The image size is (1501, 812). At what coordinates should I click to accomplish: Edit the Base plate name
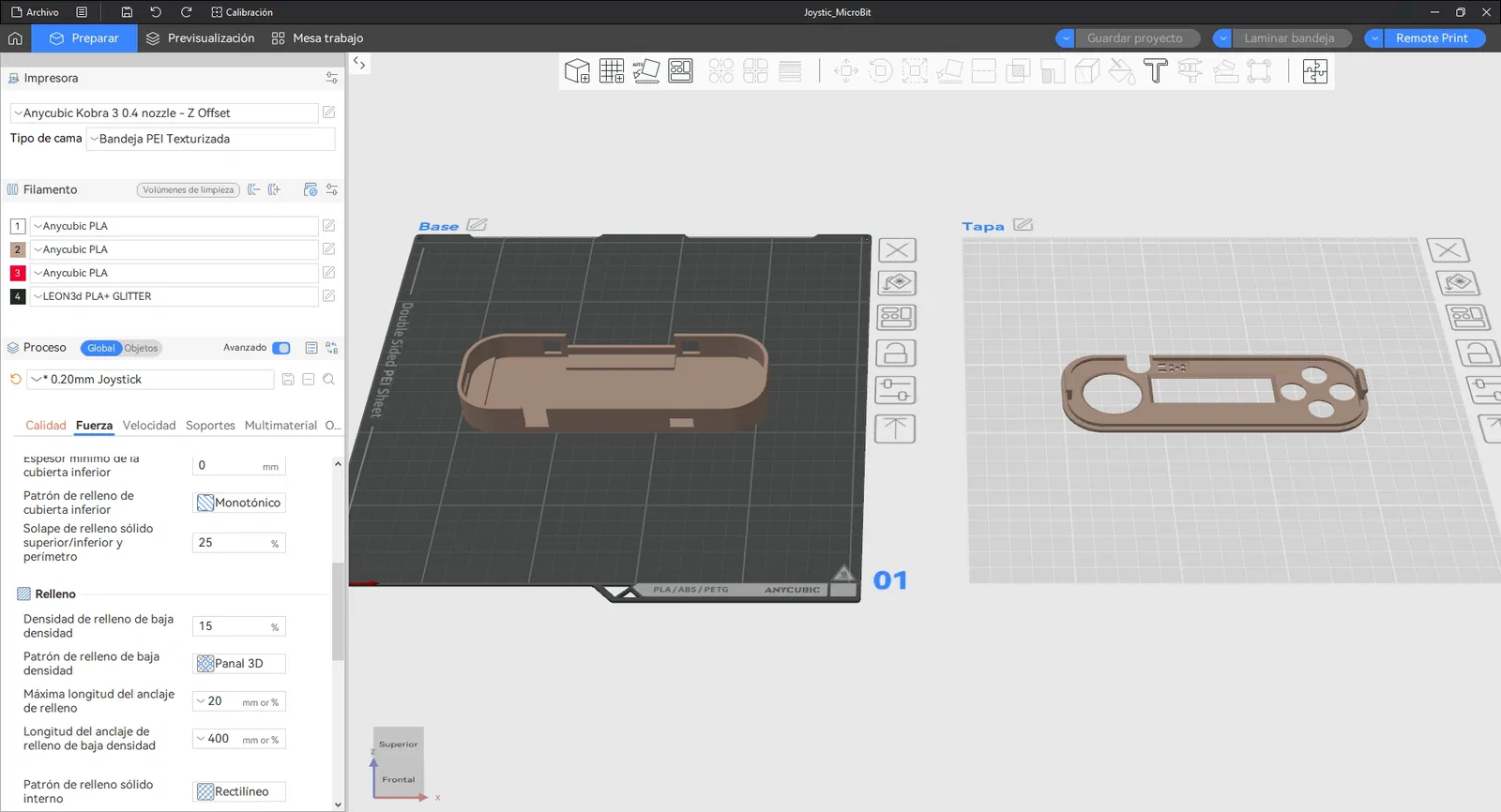[x=477, y=225]
